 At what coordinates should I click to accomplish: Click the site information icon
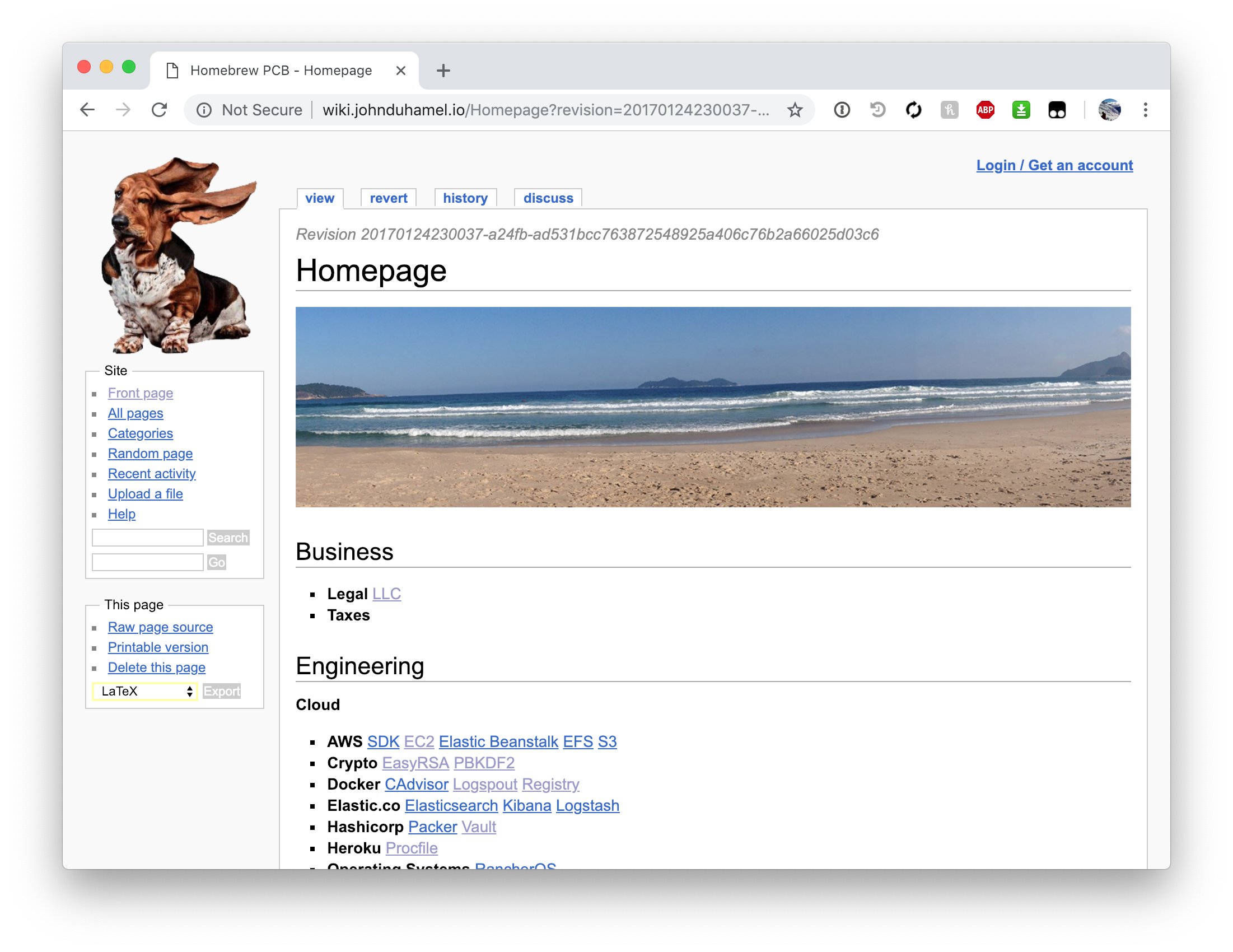point(204,110)
